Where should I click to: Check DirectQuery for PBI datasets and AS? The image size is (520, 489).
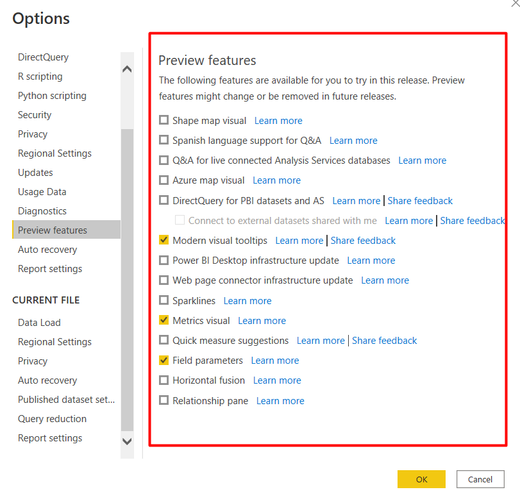(x=164, y=200)
